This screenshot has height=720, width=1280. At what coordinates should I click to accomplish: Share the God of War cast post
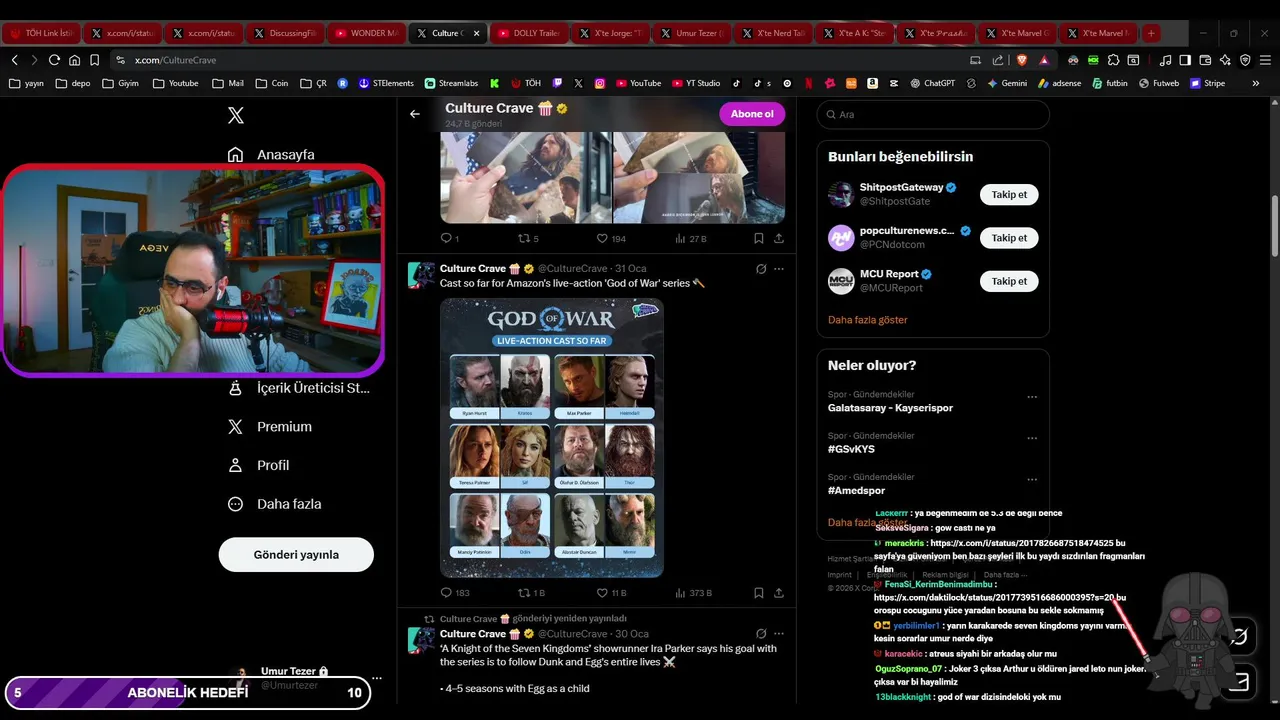[779, 593]
